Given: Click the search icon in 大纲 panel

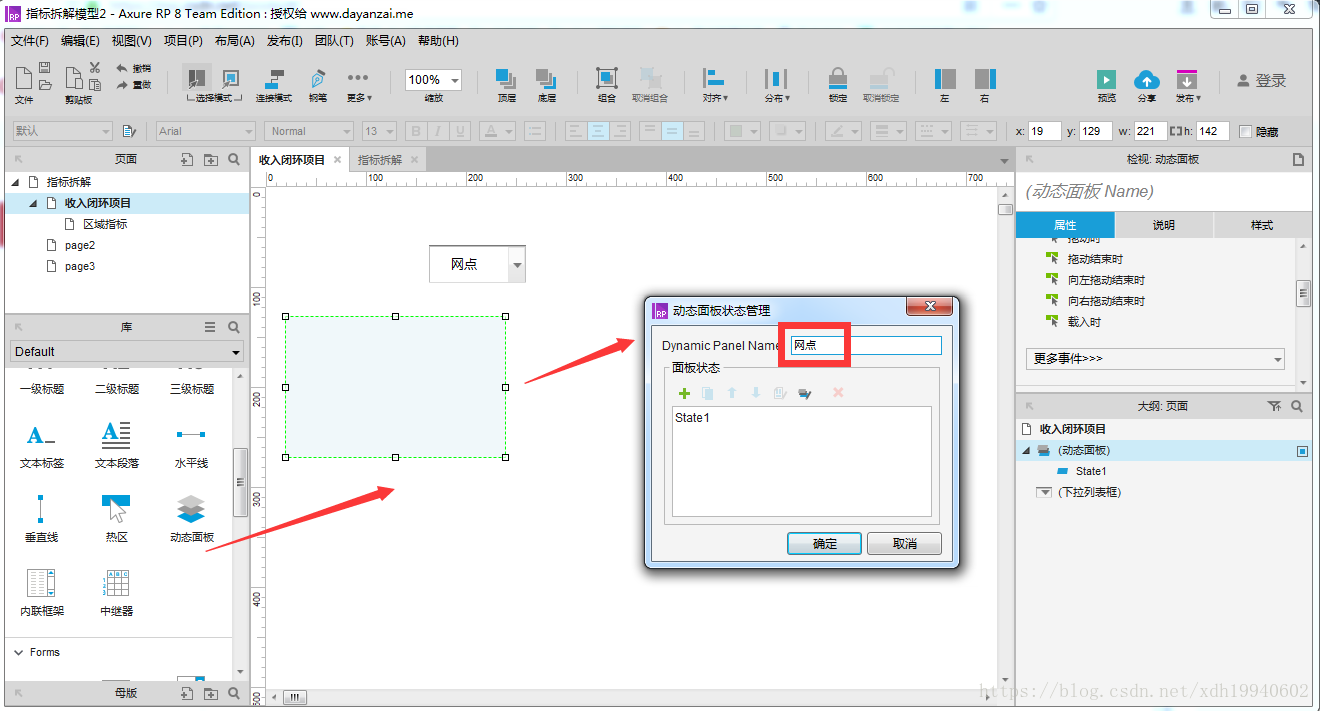Looking at the screenshot, I should pos(1297,406).
